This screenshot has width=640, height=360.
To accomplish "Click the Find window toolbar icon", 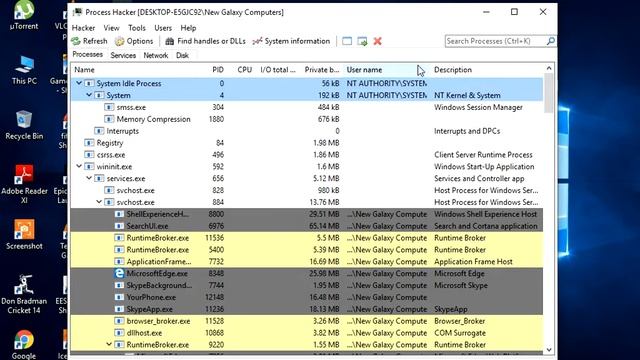I will point(347,41).
